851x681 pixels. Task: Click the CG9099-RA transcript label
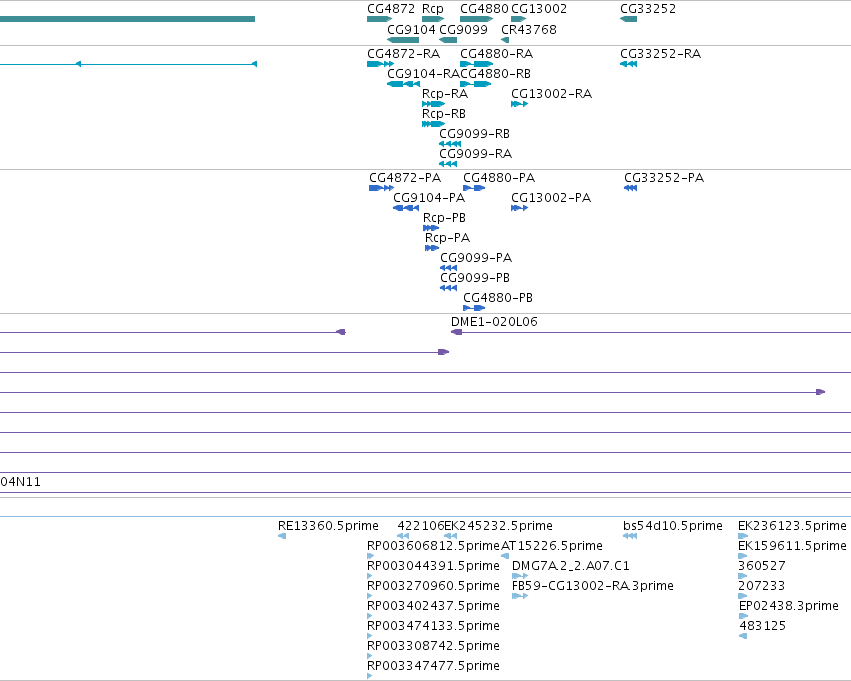[475, 154]
